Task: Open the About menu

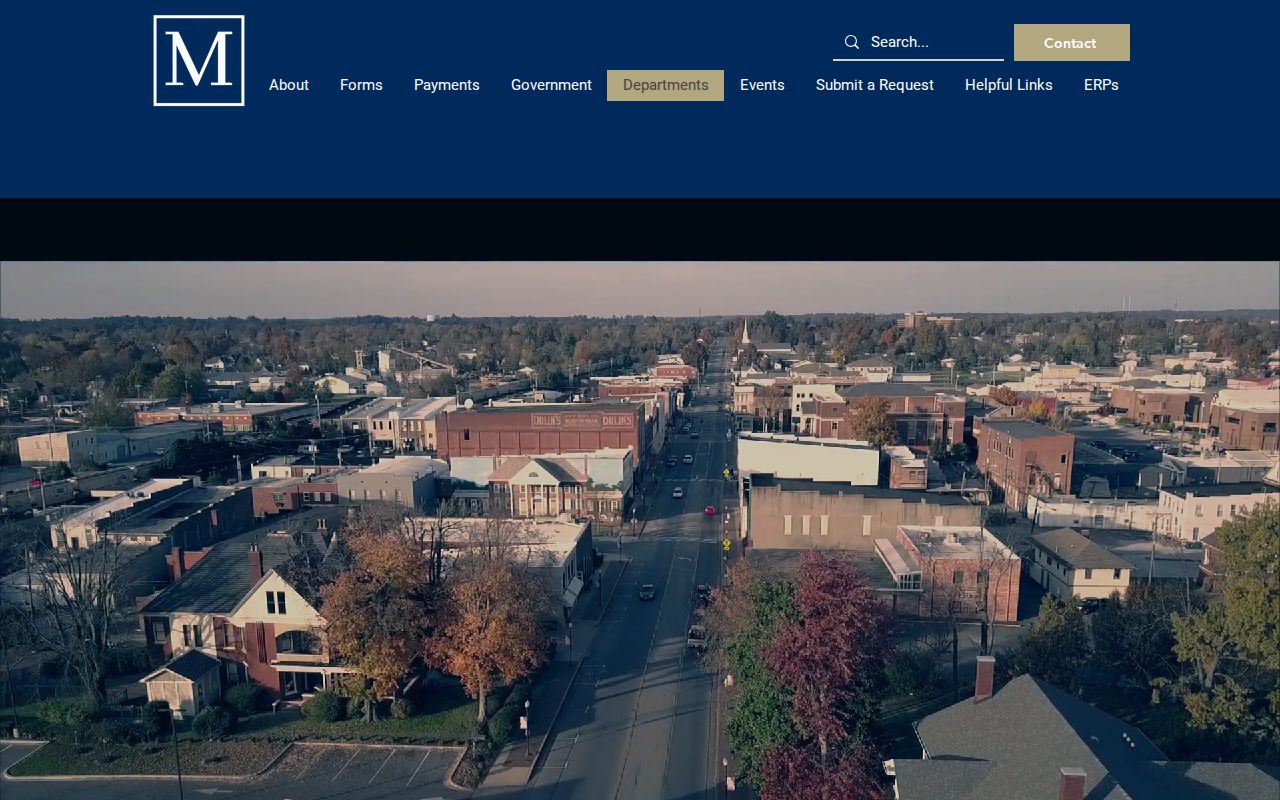Action: [289, 85]
